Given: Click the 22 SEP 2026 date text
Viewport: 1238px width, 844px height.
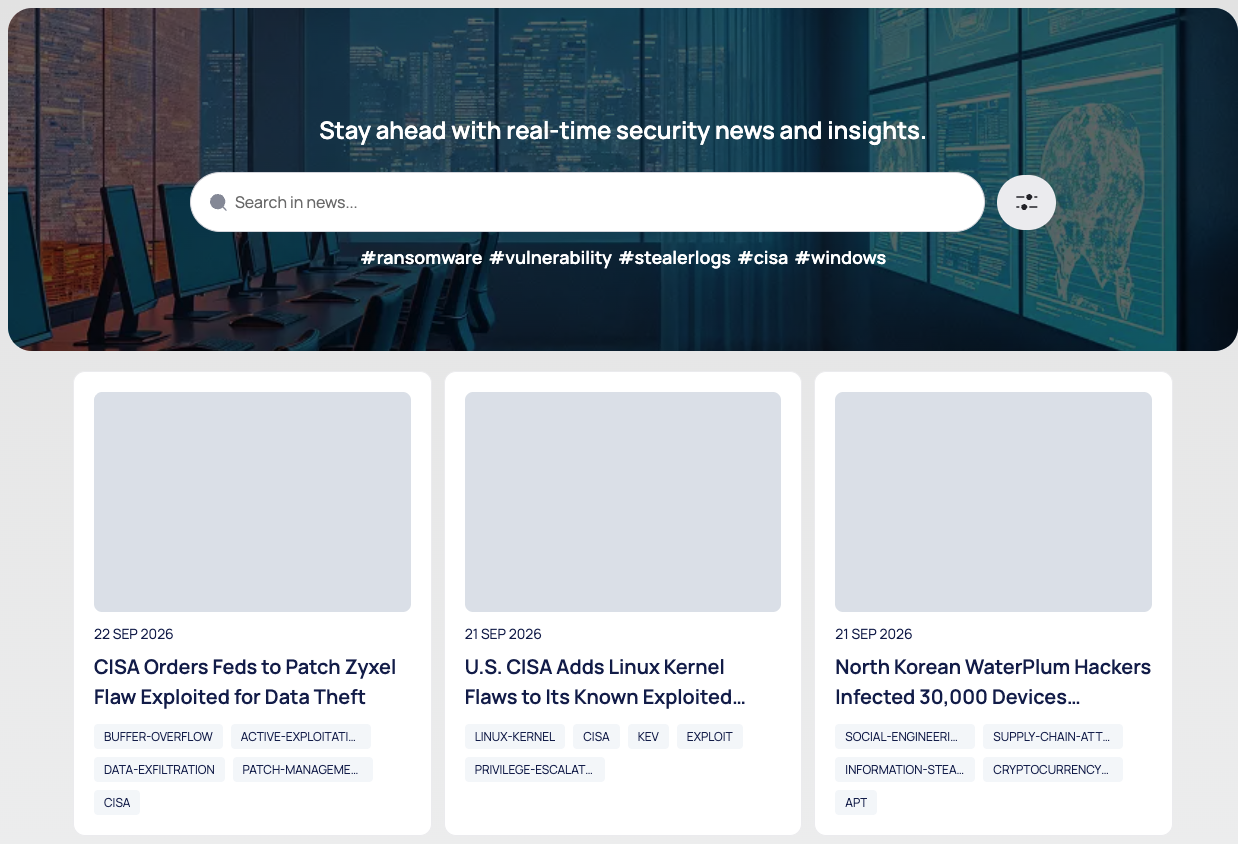Looking at the screenshot, I should pos(134,634).
